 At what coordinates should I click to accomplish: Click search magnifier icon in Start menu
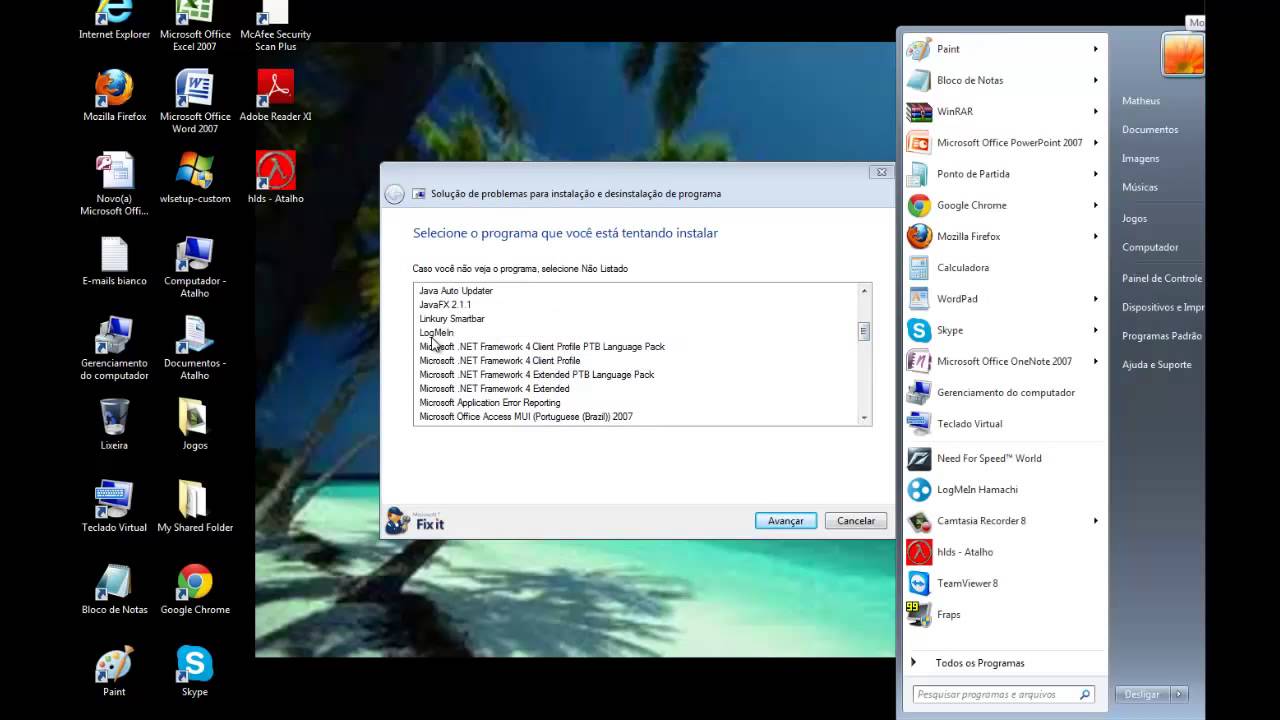(1084, 694)
